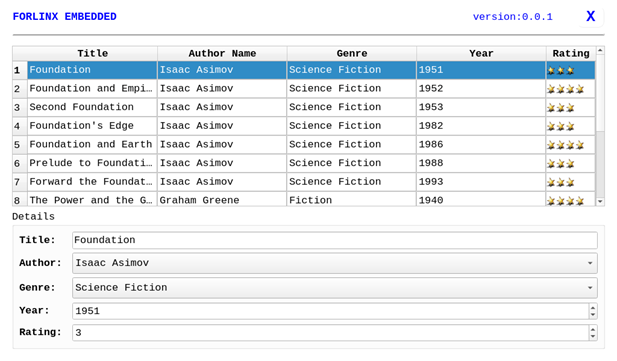Click the star rating of Second Foundation
This screenshot has height=361, width=617.
(x=571, y=107)
